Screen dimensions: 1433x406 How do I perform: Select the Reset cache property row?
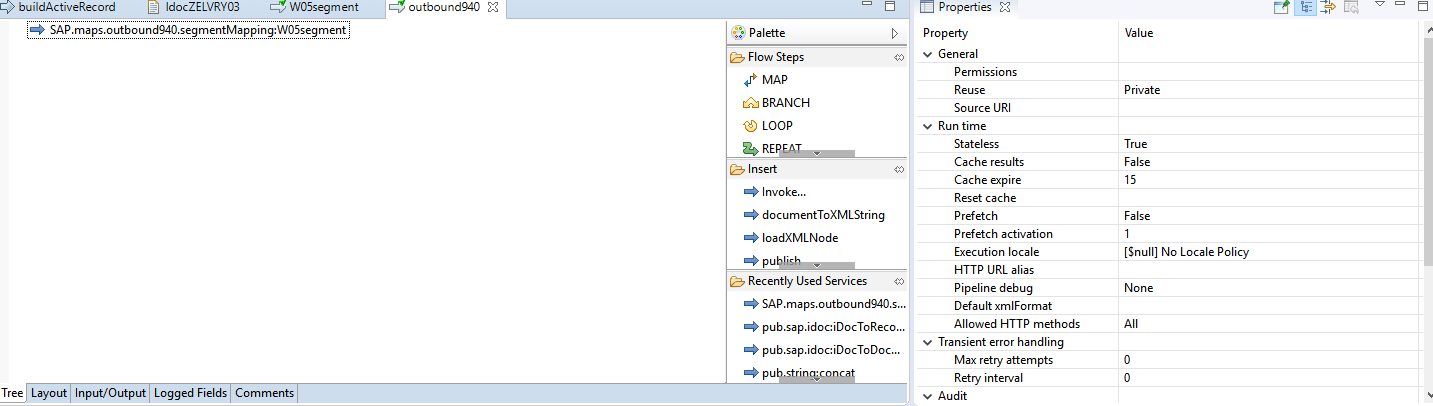[x=1169, y=198]
